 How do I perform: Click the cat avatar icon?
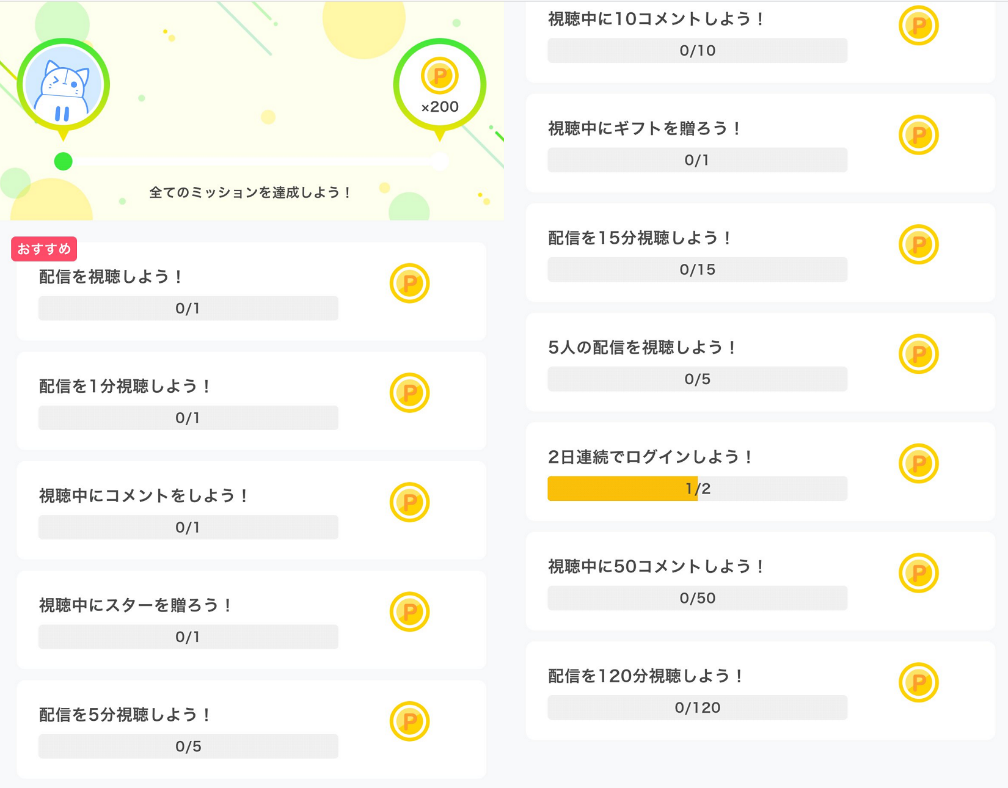pyautogui.click(x=63, y=85)
